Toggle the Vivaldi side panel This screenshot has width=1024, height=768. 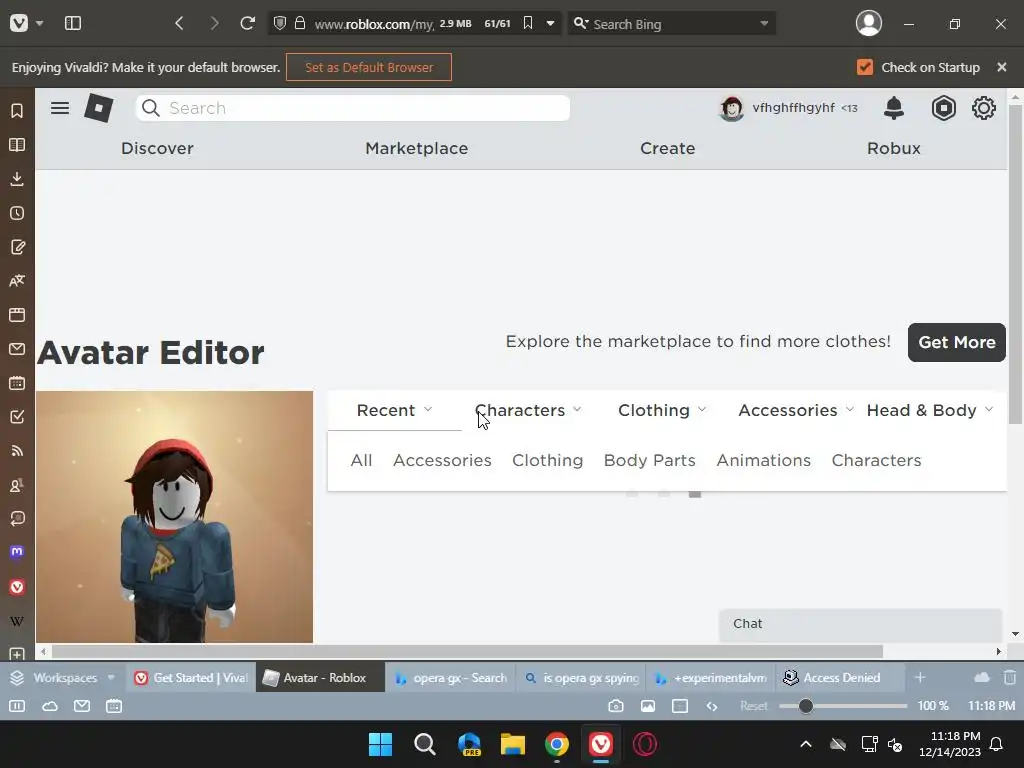pyautogui.click(x=73, y=24)
